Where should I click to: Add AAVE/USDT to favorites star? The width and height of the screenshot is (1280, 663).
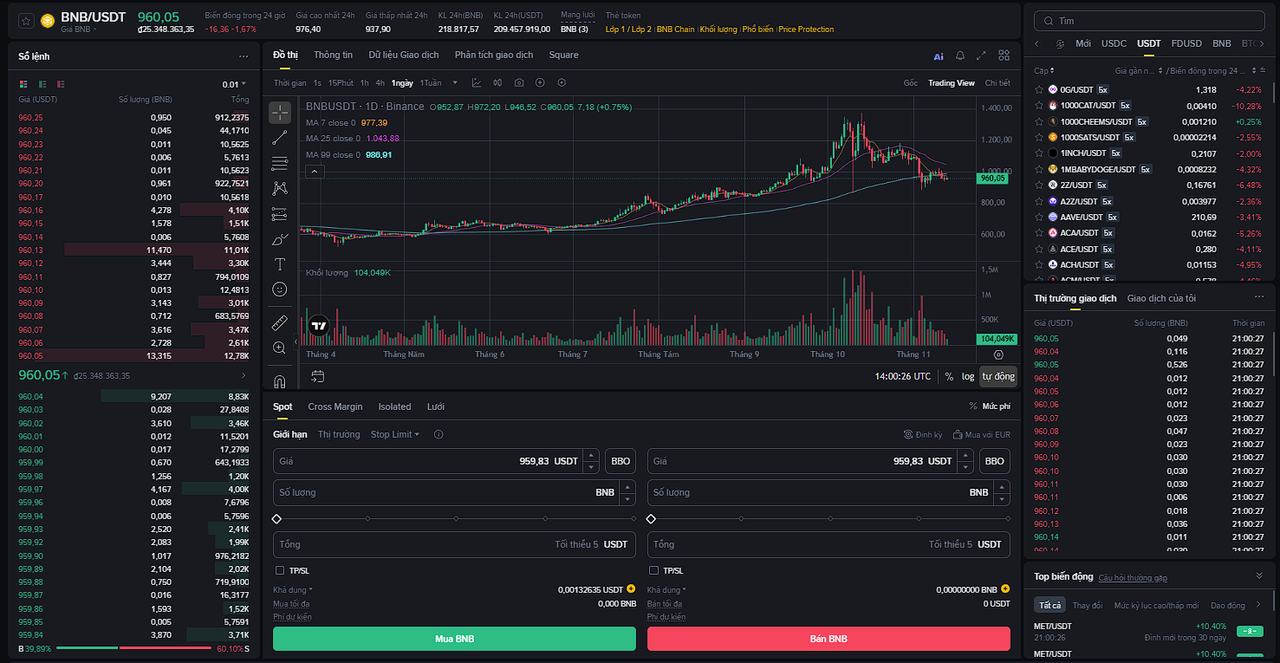[x=1040, y=217]
